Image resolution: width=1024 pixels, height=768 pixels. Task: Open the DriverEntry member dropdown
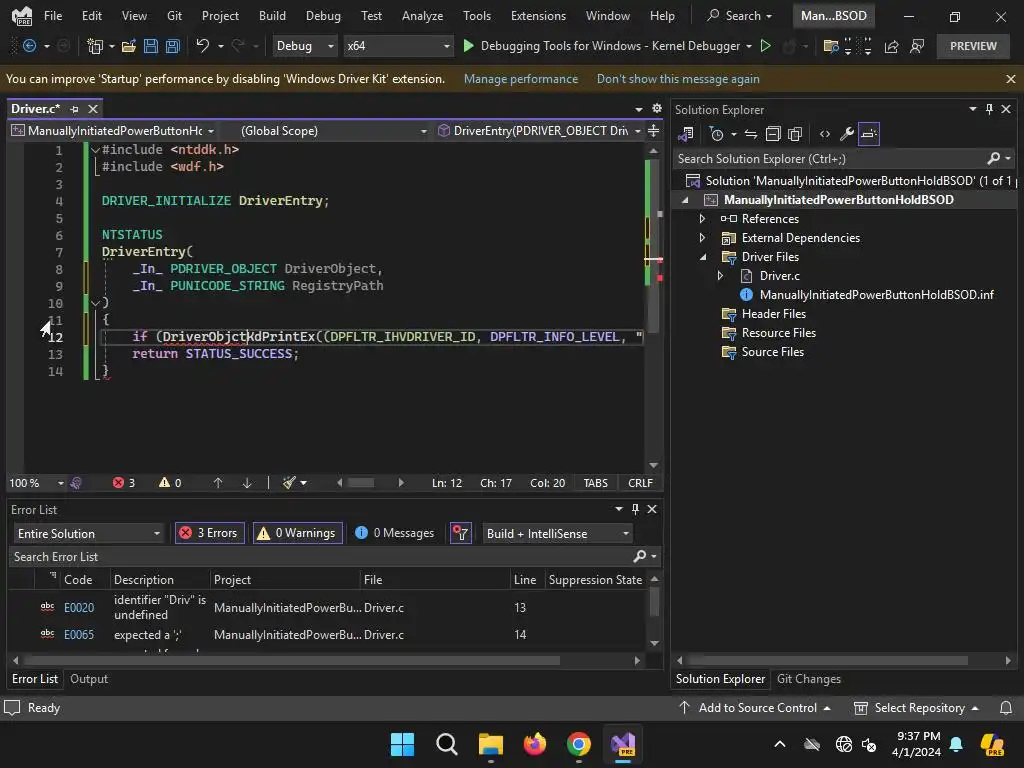(x=539, y=131)
